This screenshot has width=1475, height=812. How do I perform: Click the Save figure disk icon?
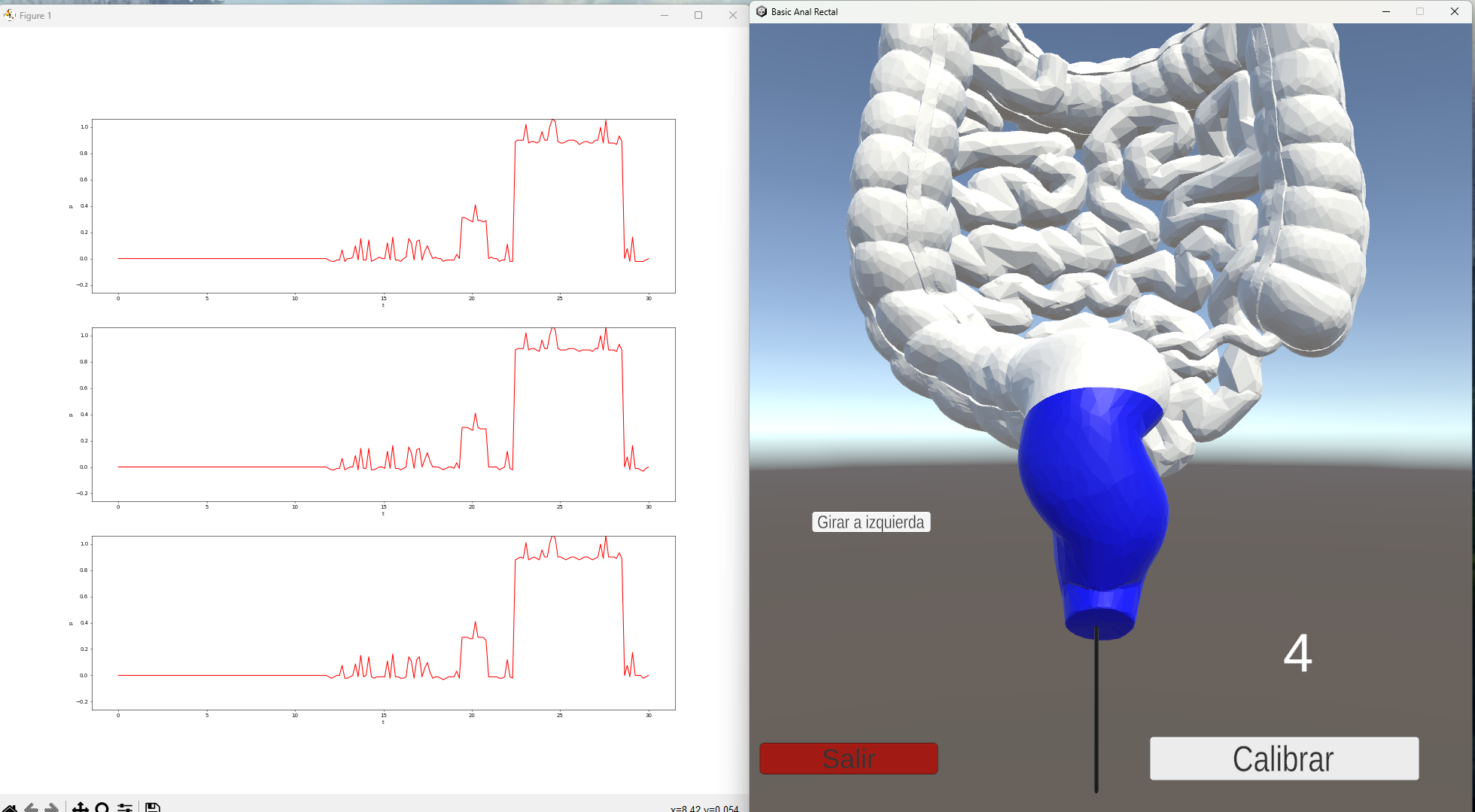pyautogui.click(x=153, y=808)
